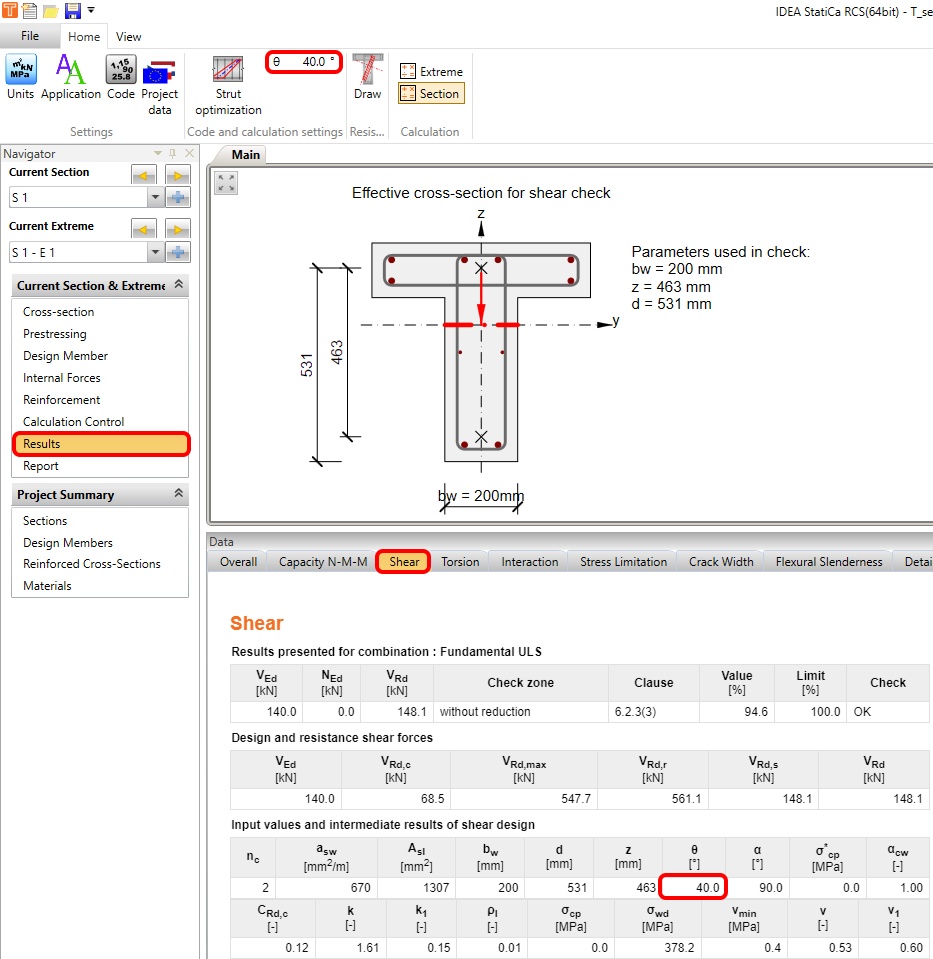Screen dimensions: 933x959
Task: Go to Reinforcement in the navigator
Action: click(62, 400)
